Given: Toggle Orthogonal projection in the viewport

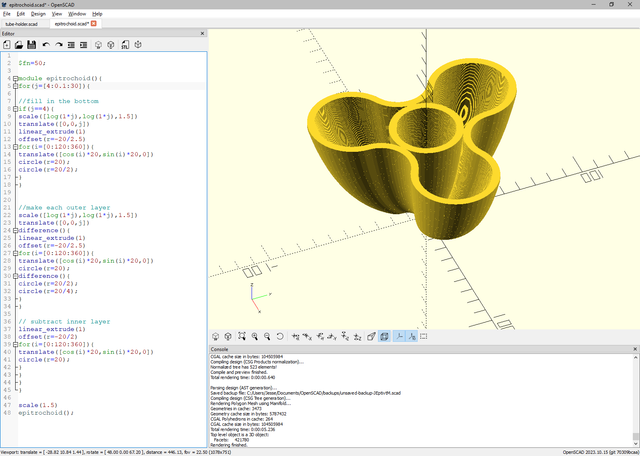Looking at the screenshot, I should pos(384,336).
